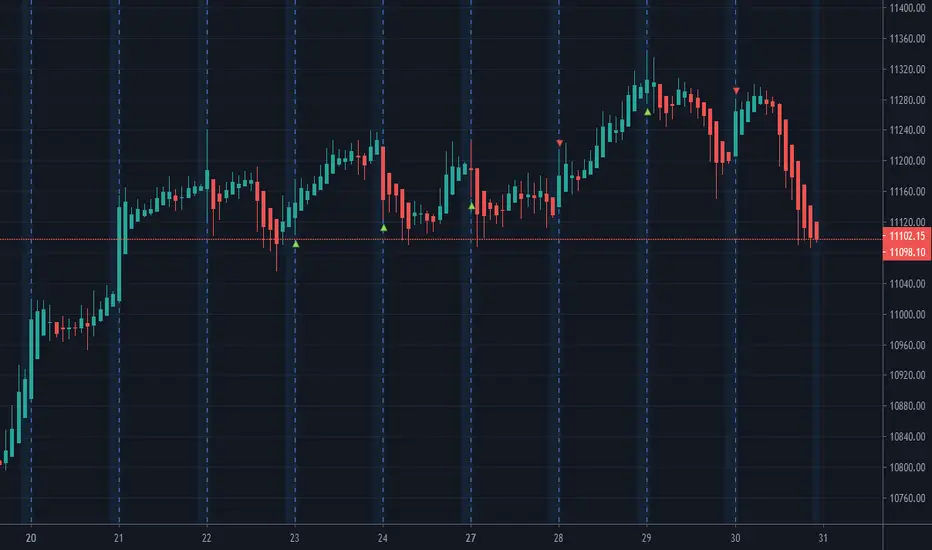Click the 11000.00 price axis value
Image resolution: width=932 pixels, height=550 pixels.
coord(907,314)
